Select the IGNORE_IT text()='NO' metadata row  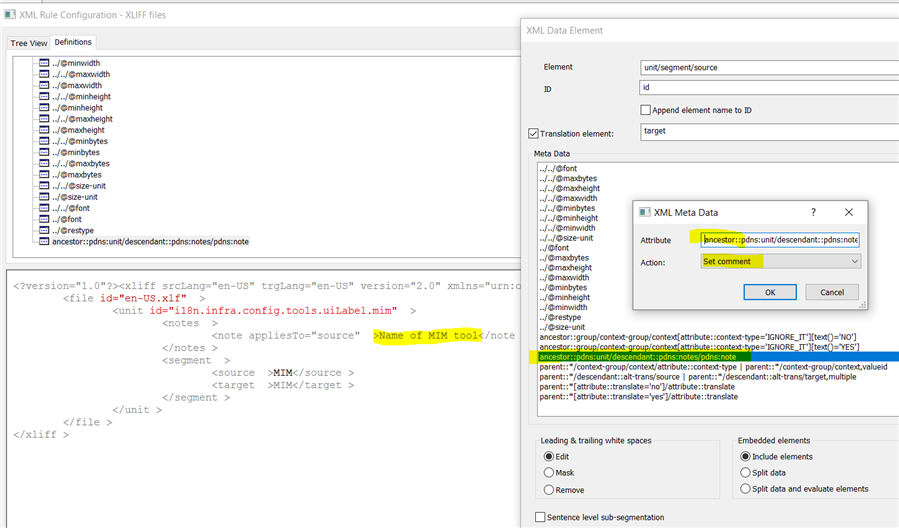[x=698, y=337]
